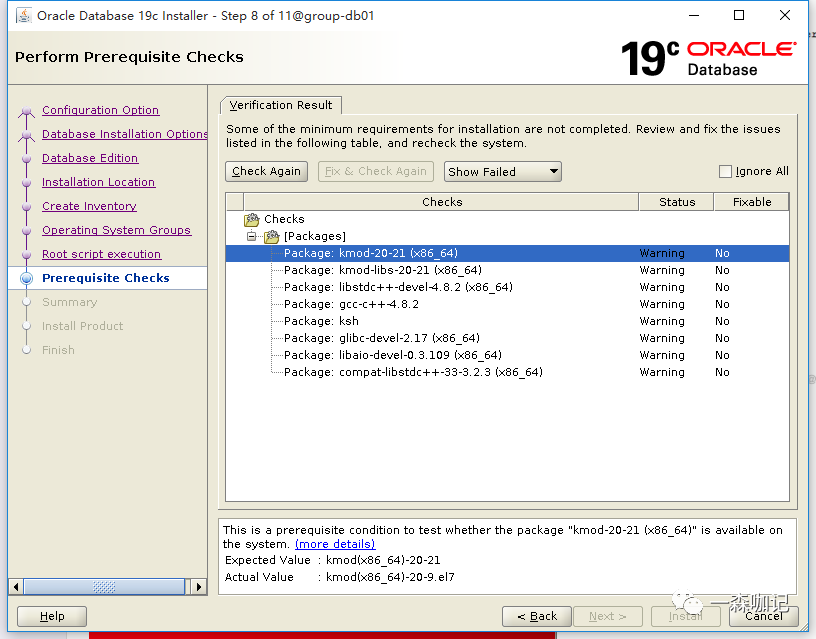
Task: Click the Back button
Action: [537, 616]
